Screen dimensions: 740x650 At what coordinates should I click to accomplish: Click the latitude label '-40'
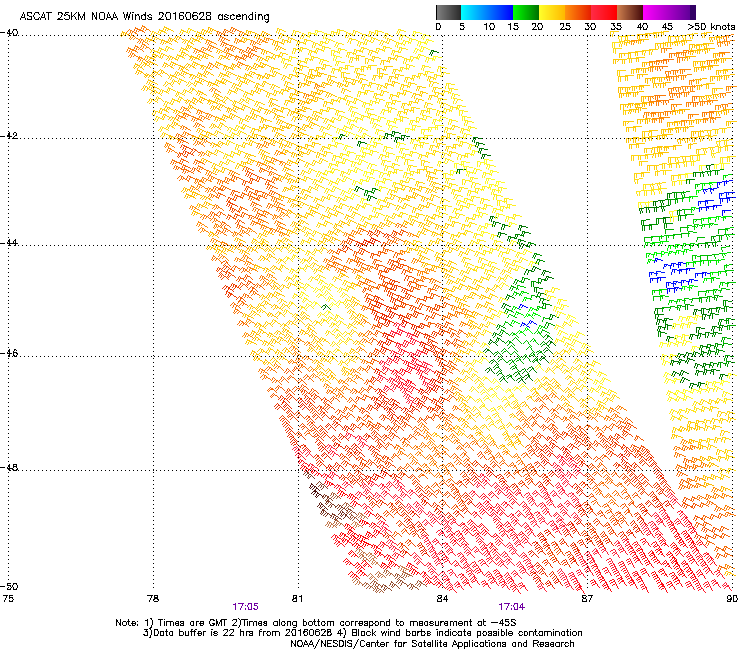(9, 33)
